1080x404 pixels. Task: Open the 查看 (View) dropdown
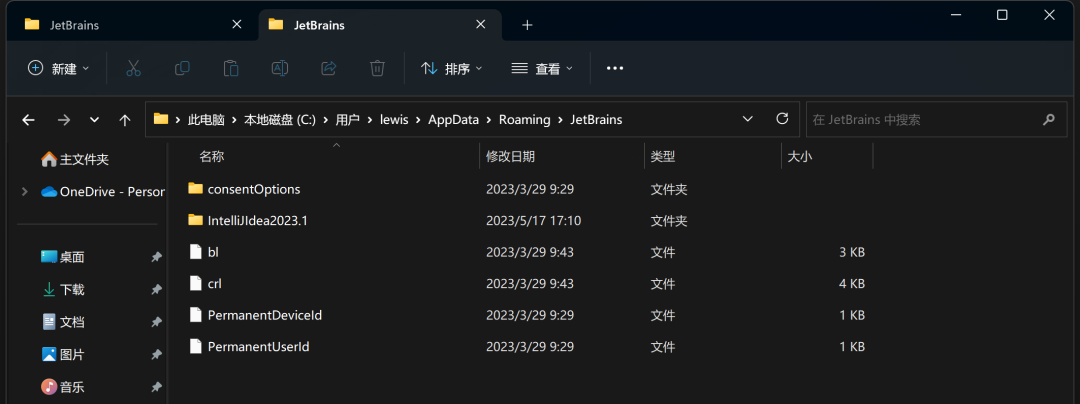tap(542, 68)
